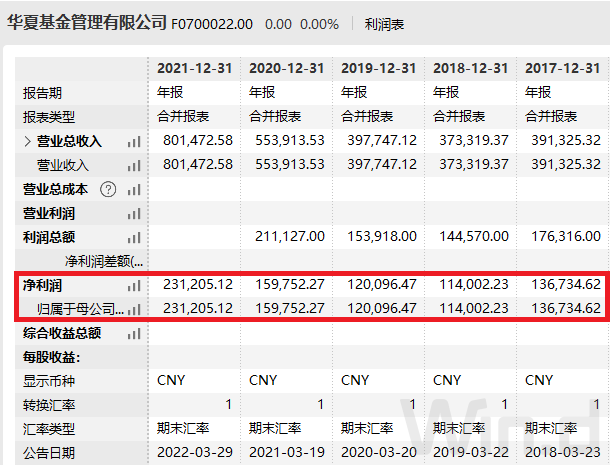This screenshot has width=610, height=465.
Task: Show the trend chart for 营业总成本
Action: [133, 189]
